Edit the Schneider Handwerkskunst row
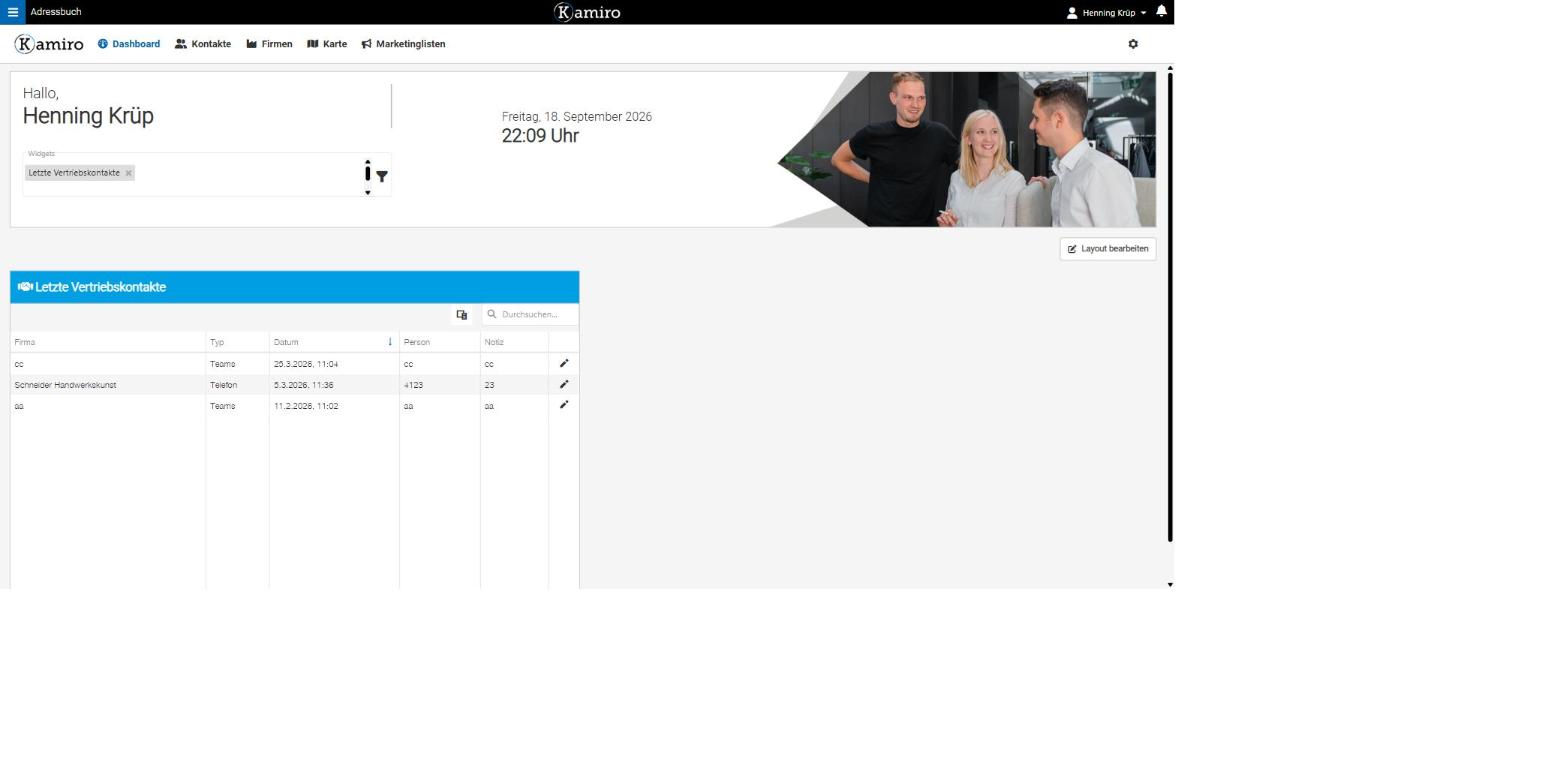 (x=564, y=384)
